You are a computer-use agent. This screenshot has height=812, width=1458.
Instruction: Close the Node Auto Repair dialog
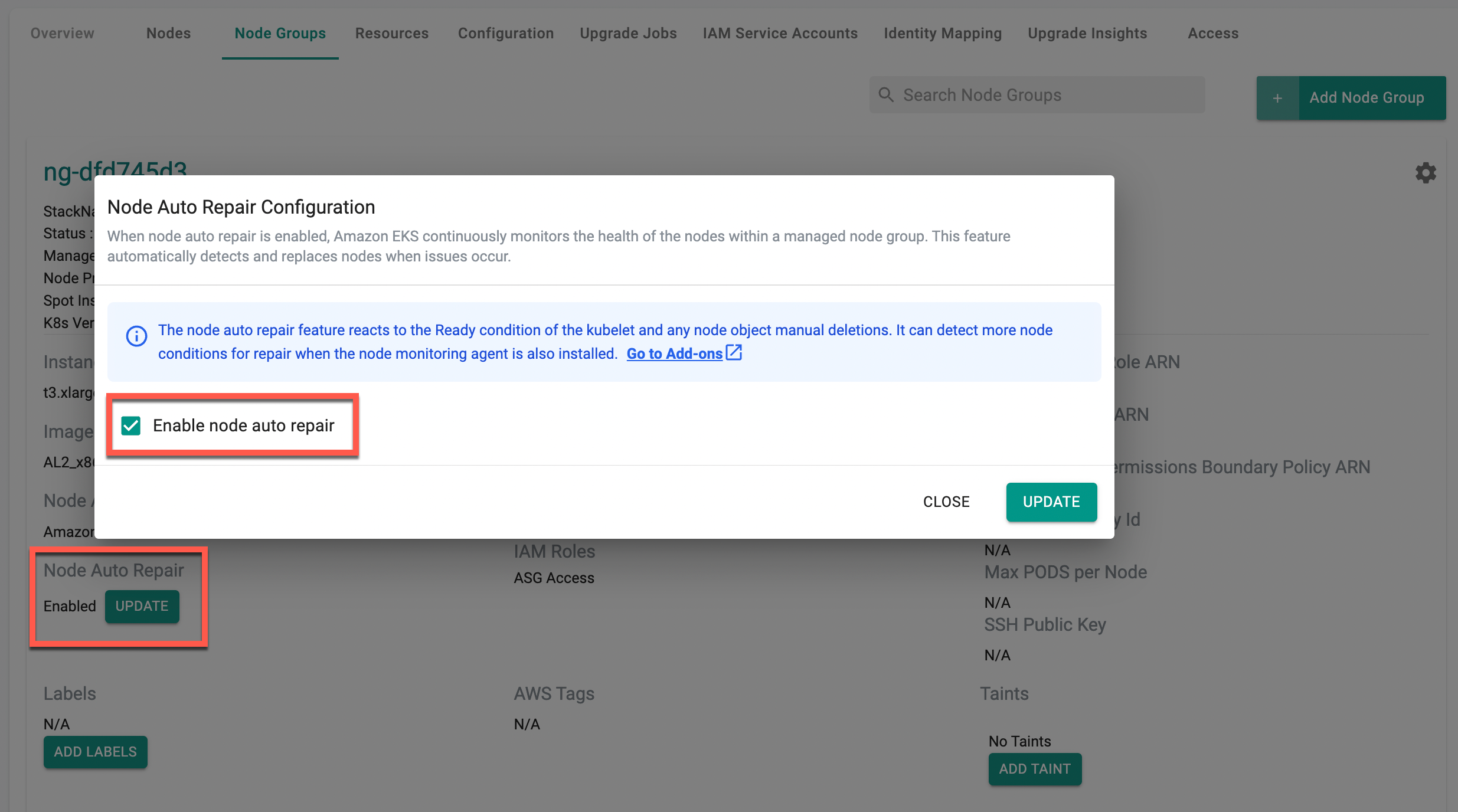946,502
